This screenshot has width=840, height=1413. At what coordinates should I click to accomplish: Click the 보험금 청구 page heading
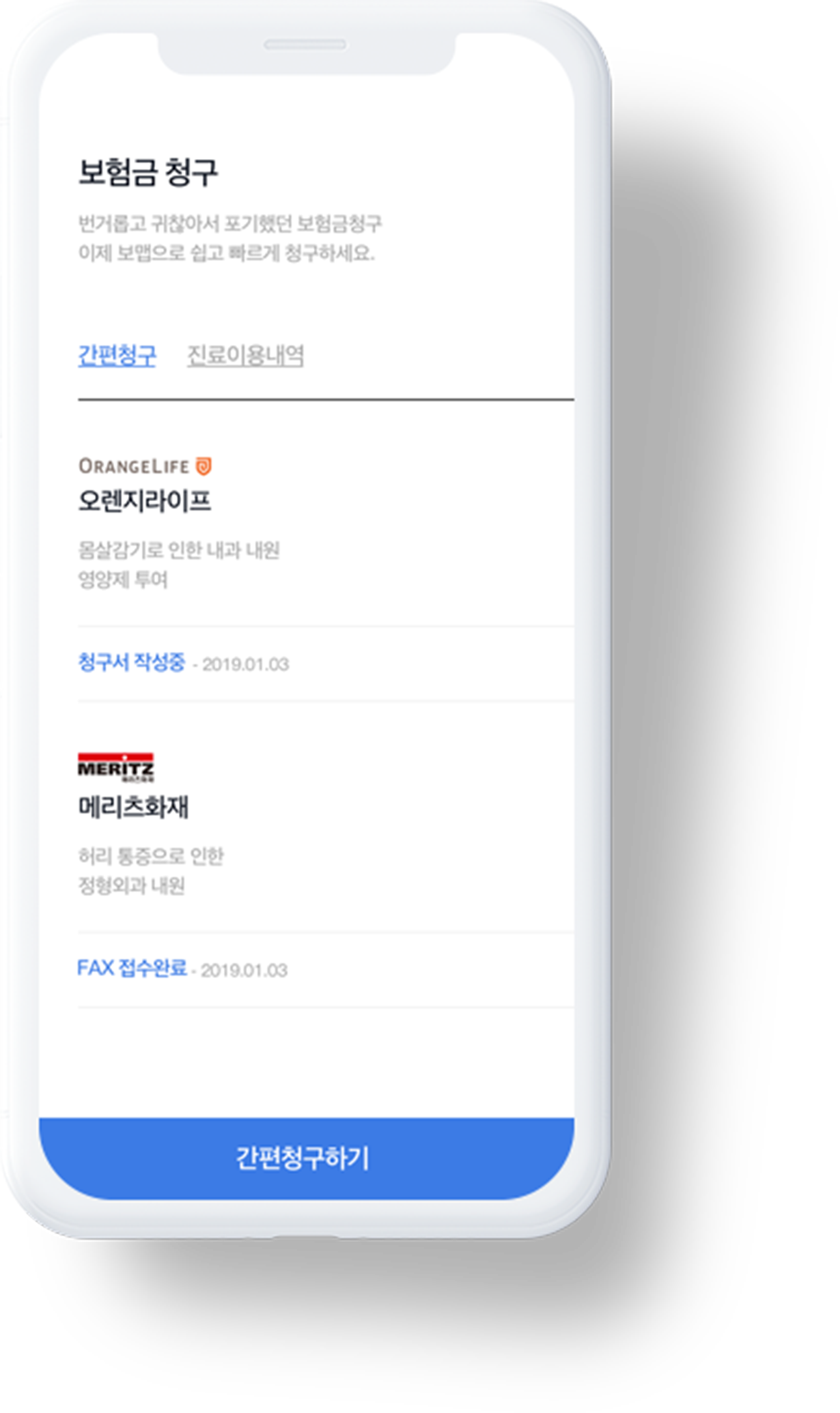click(x=147, y=173)
